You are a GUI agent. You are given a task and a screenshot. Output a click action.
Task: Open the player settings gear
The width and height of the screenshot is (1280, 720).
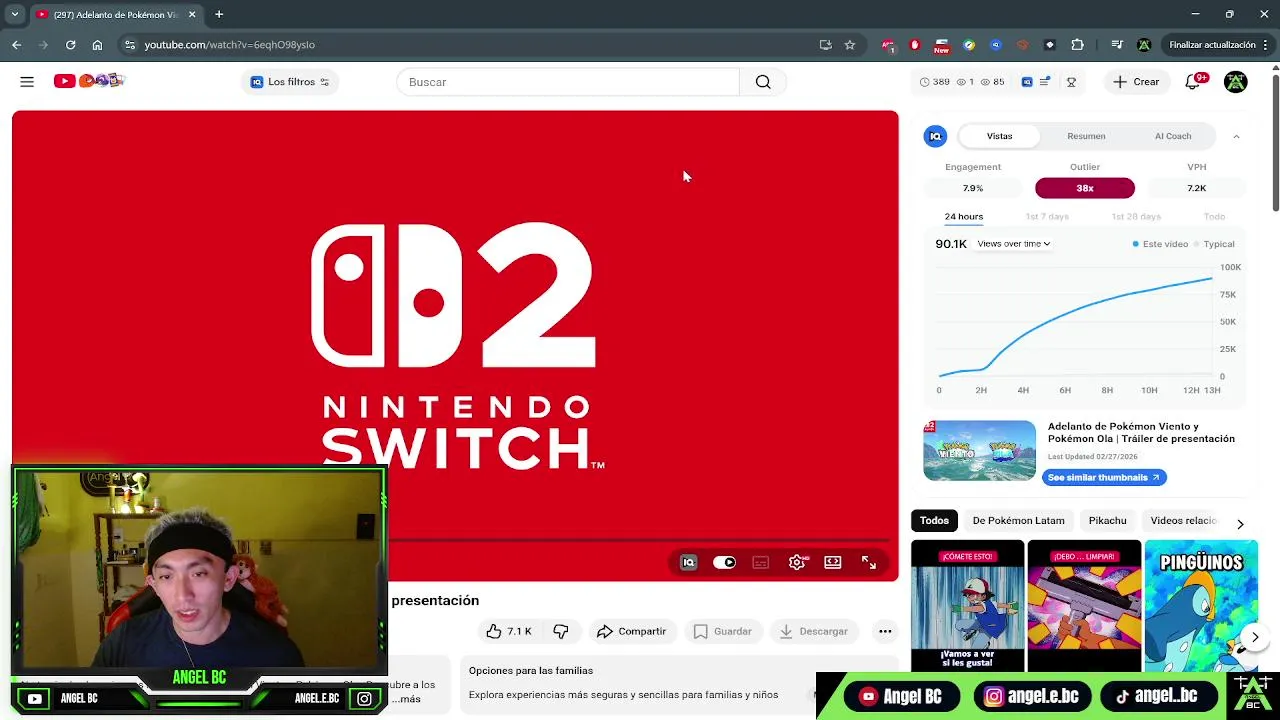(x=797, y=563)
